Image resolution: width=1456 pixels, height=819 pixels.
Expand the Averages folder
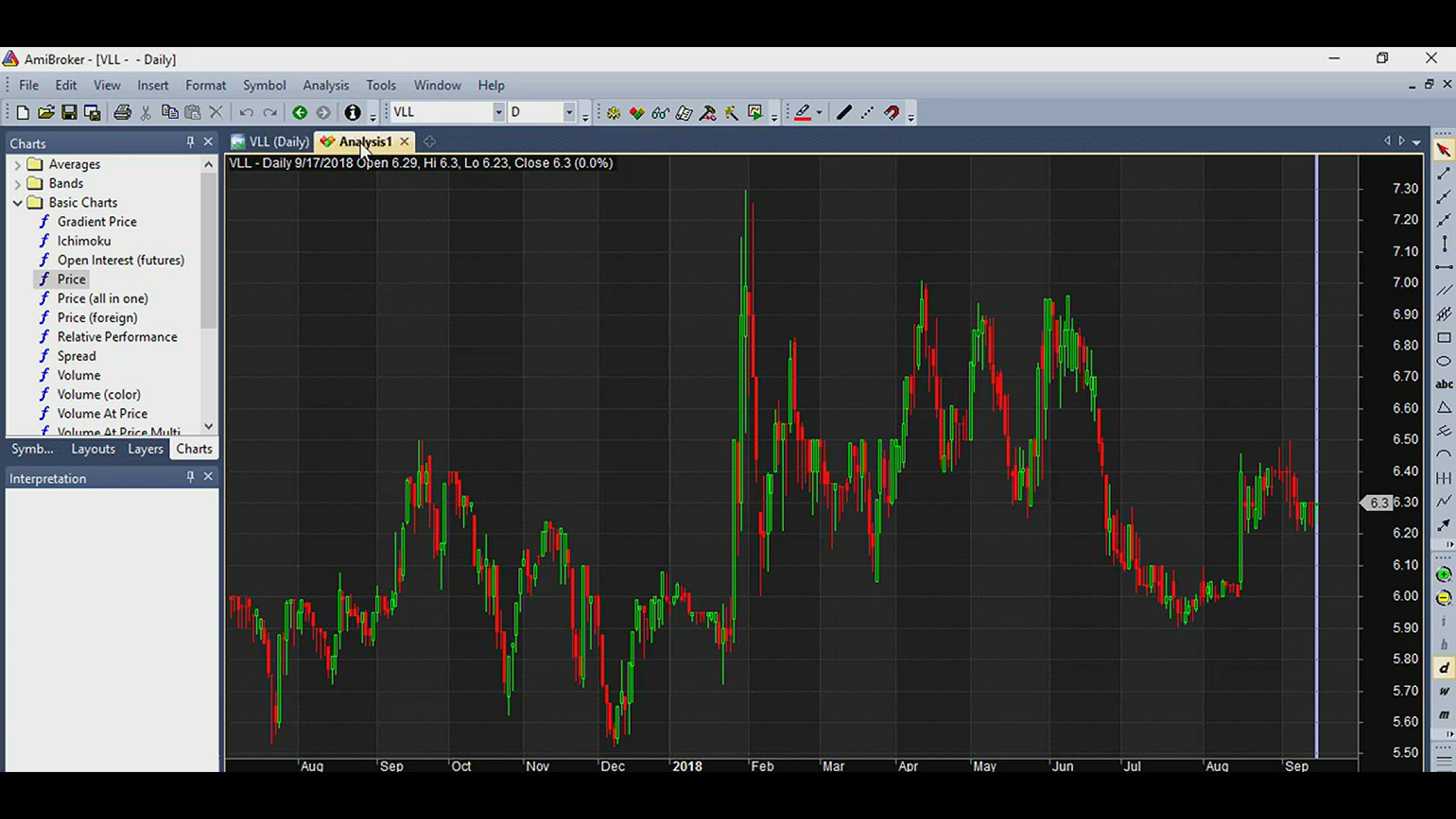pos(17,164)
